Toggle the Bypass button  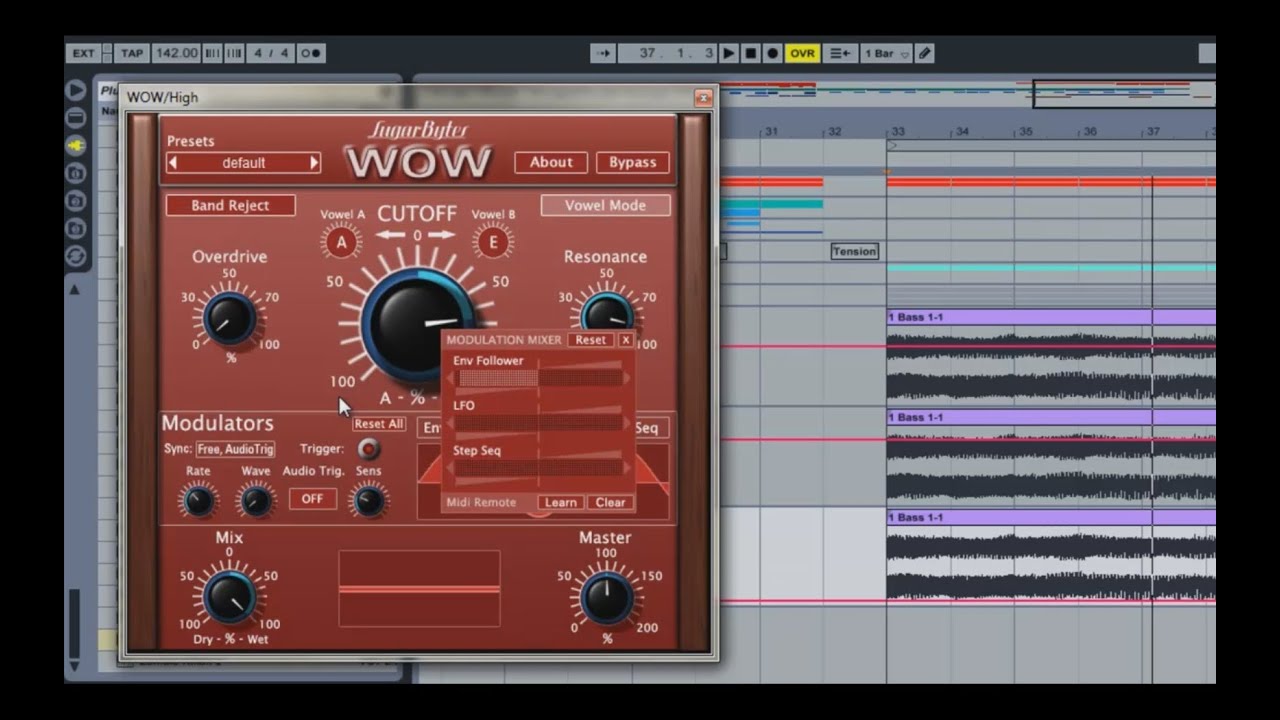coord(633,162)
